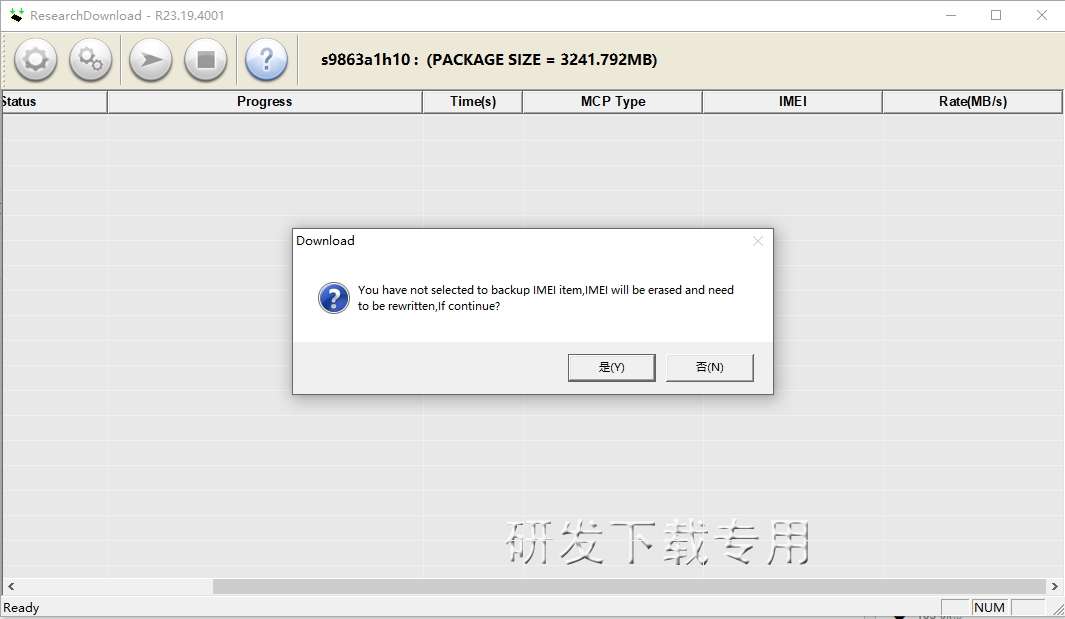This screenshot has width=1065, height=619.
Task: Click the blue question icon in dialog
Action: tap(333, 298)
